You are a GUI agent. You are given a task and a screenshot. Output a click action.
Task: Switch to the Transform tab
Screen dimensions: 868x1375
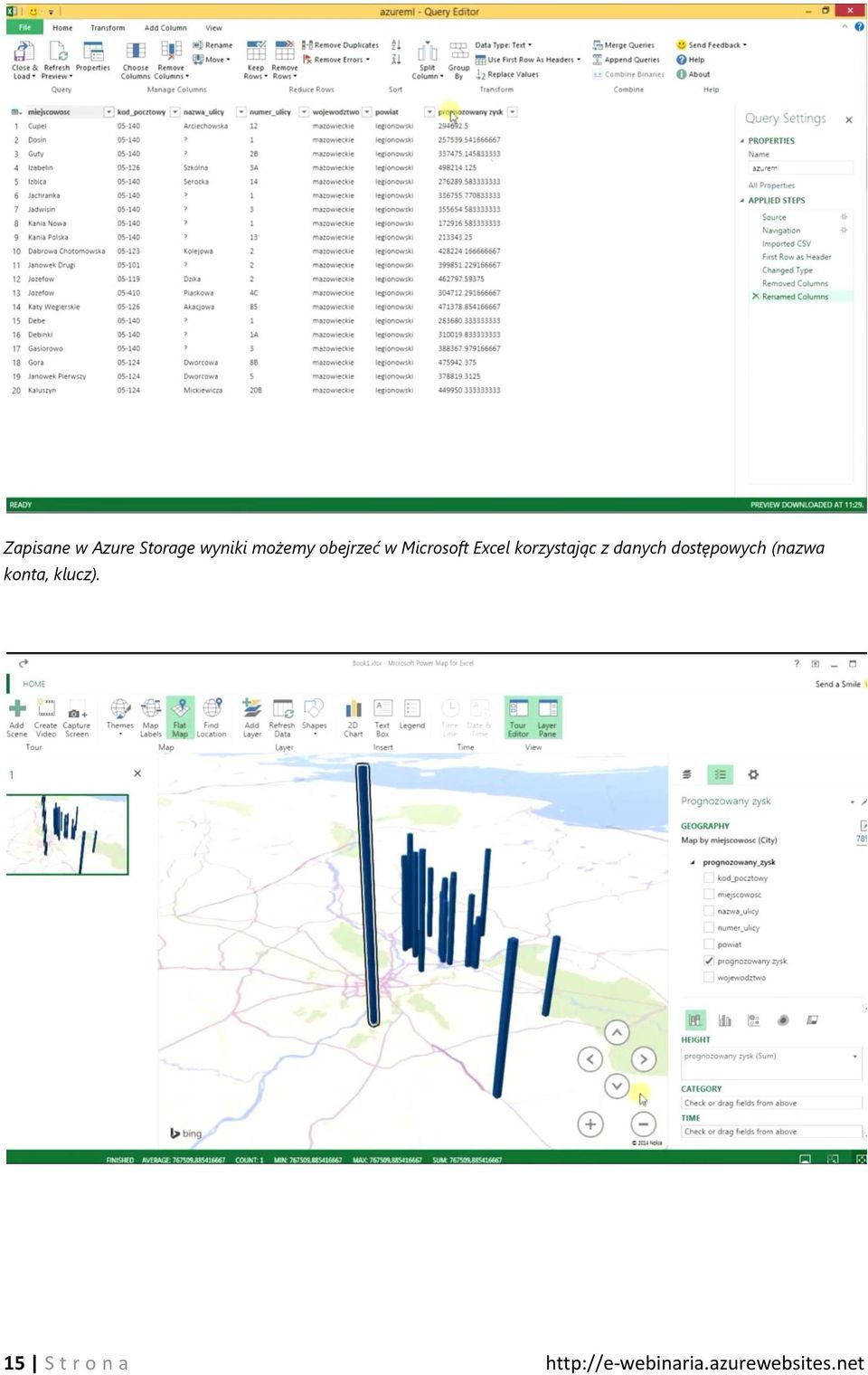pos(108,28)
